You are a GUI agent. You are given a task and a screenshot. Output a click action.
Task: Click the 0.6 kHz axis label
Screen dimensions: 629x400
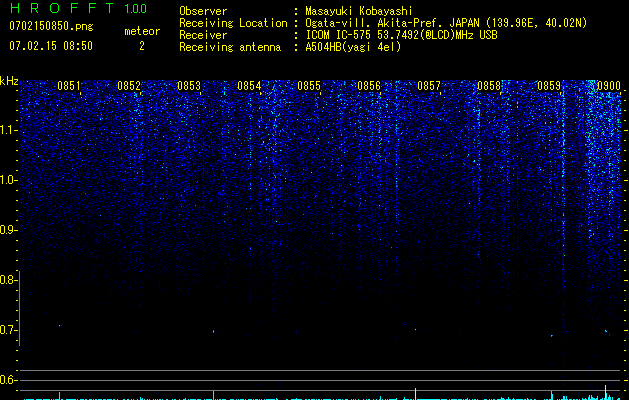point(8,380)
